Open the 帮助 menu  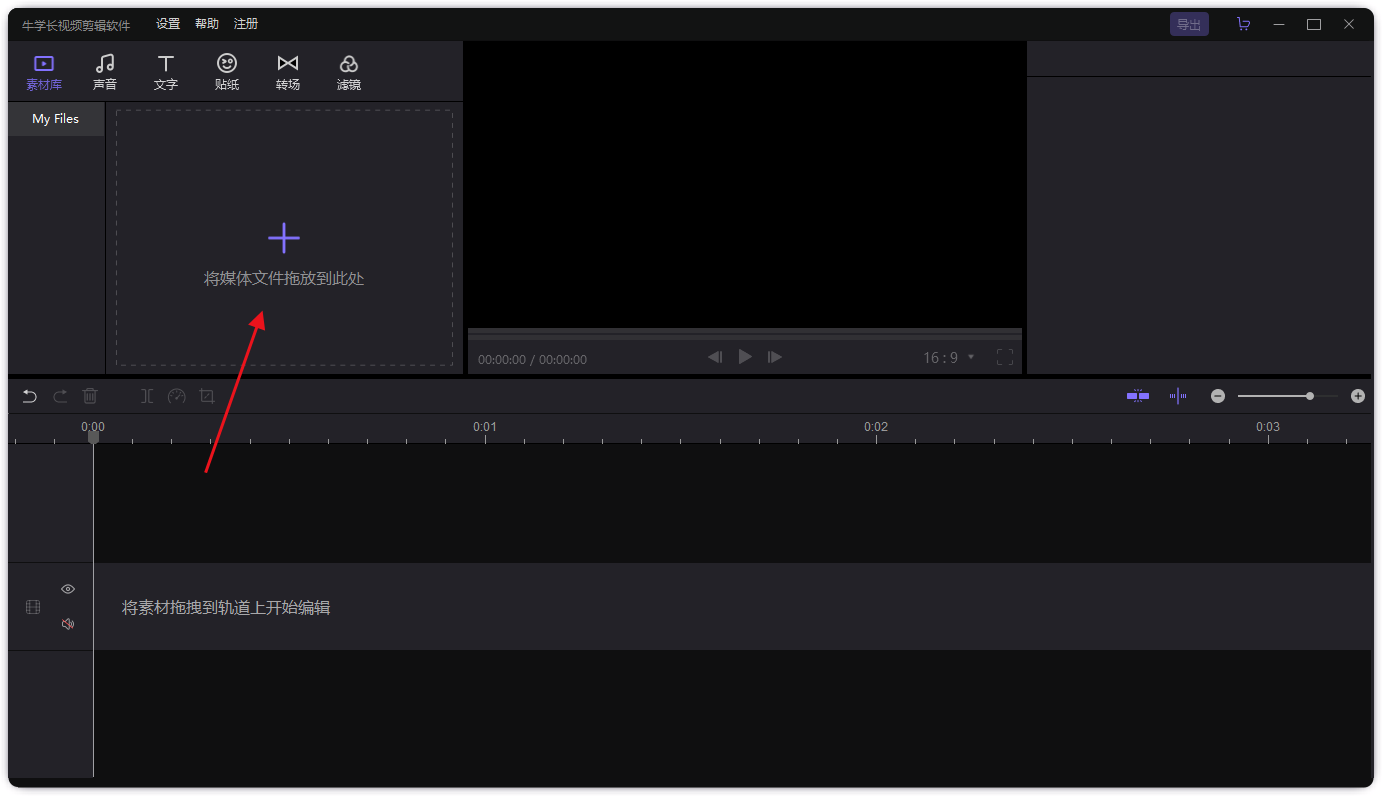(x=207, y=24)
